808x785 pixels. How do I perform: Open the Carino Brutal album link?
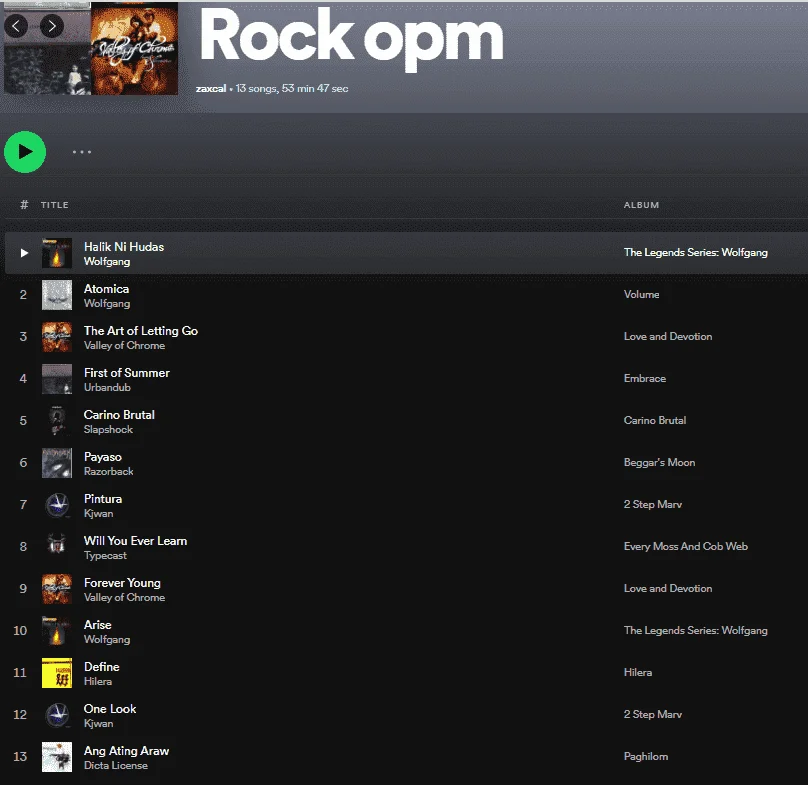(654, 421)
